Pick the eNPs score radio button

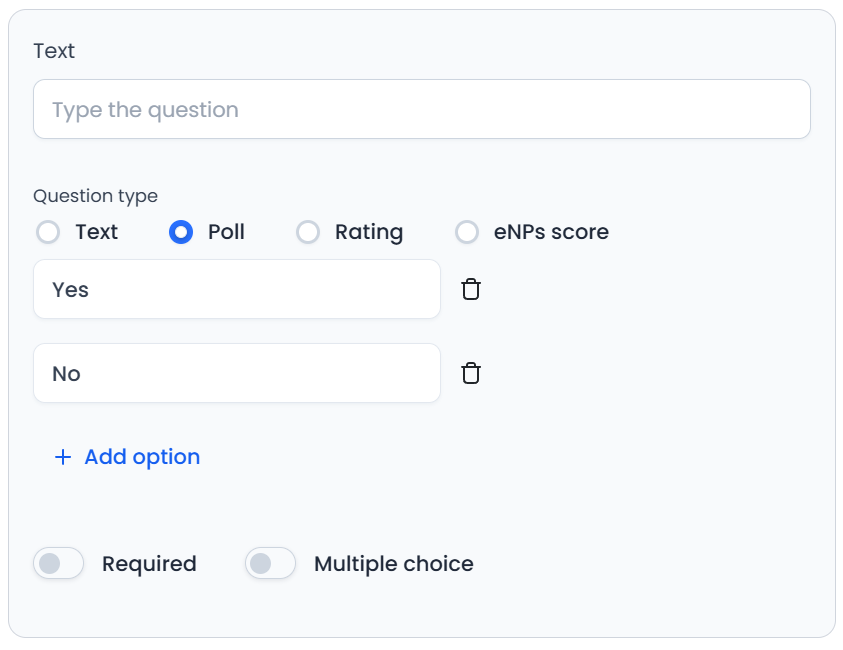(467, 233)
